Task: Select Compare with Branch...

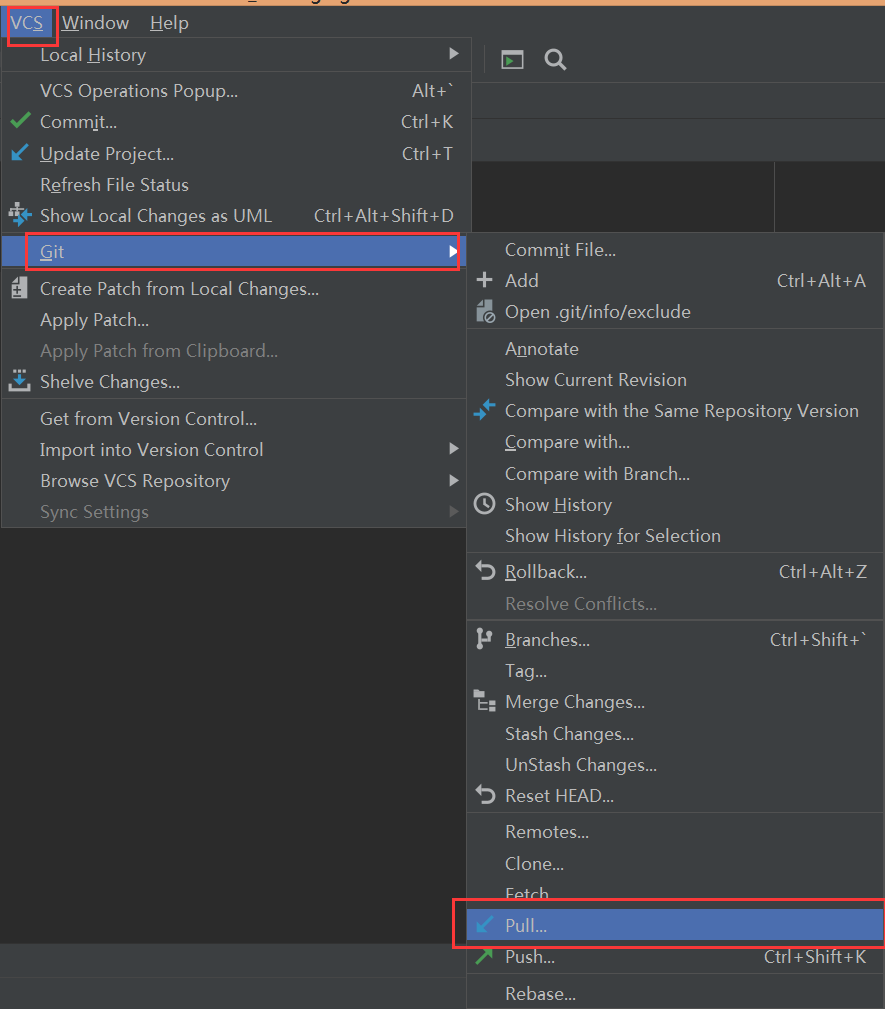Action: (x=675, y=474)
